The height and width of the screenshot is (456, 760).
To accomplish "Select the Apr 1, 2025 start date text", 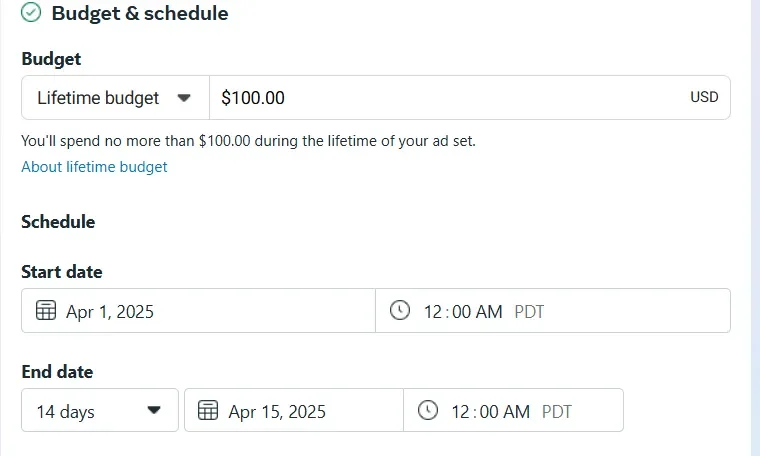I will coord(110,312).
